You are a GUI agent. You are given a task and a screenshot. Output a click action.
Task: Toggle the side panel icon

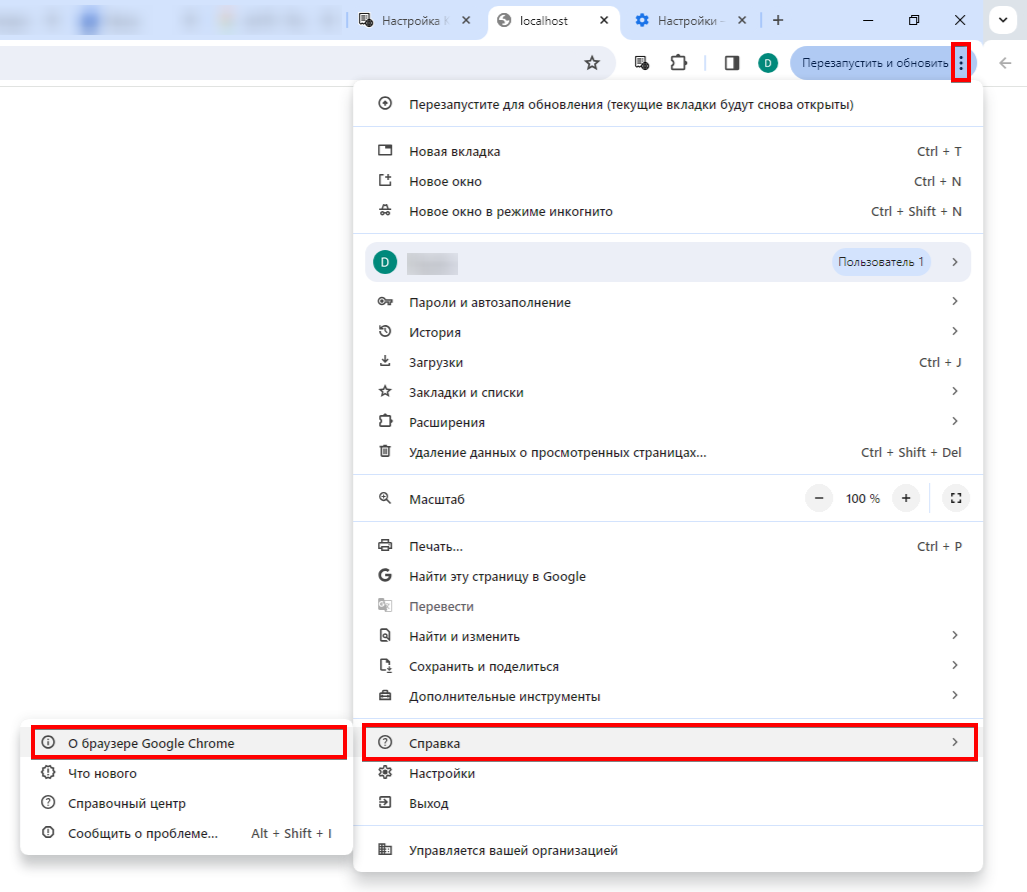[x=732, y=63]
